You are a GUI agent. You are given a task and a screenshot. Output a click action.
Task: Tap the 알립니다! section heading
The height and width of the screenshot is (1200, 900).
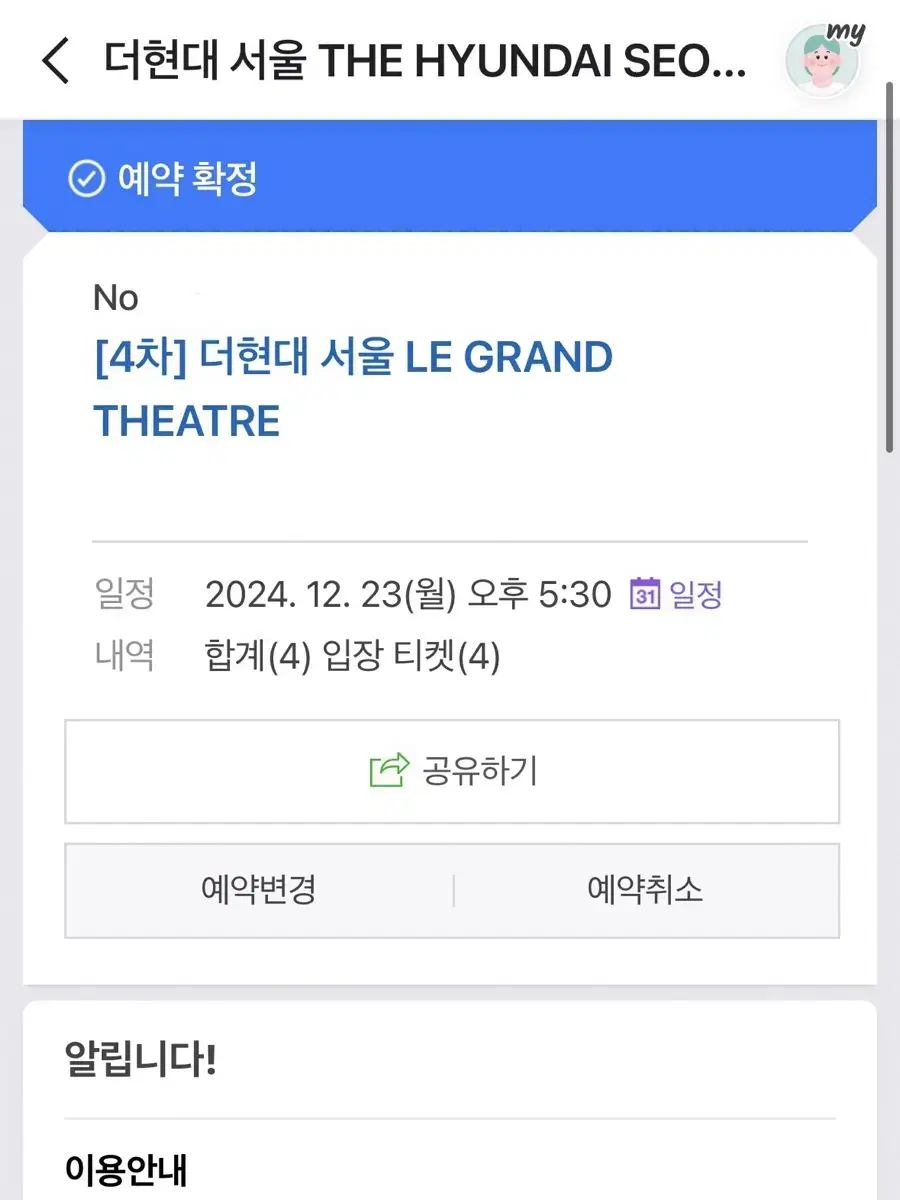click(x=141, y=1058)
